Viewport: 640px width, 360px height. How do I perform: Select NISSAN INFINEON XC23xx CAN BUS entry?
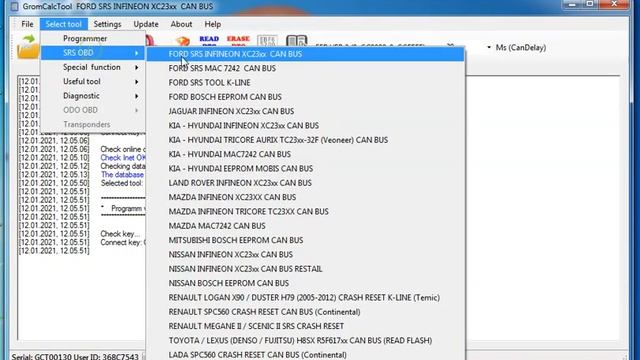coord(305,254)
